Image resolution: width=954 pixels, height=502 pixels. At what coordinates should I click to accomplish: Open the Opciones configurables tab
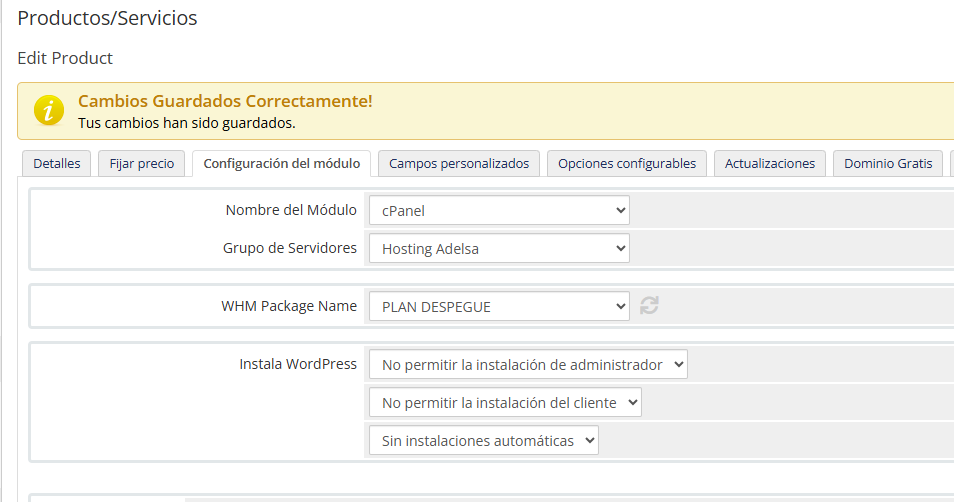coord(627,164)
